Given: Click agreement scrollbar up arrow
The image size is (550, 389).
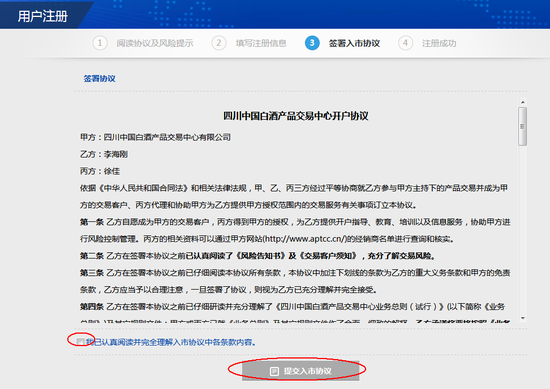Looking at the screenshot, I should coord(523,102).
